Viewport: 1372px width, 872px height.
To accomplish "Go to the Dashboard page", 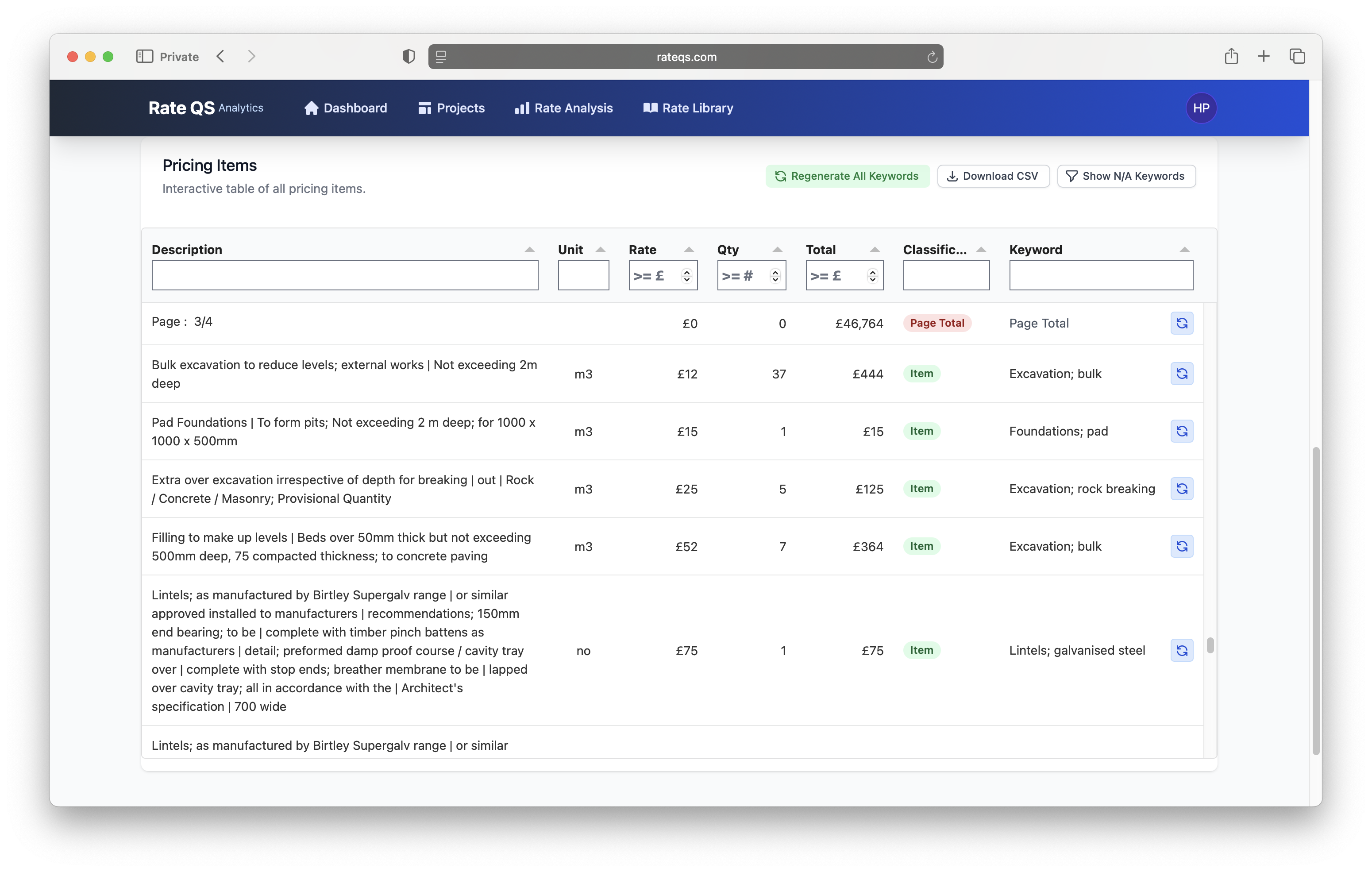I will tap(345, 108).
